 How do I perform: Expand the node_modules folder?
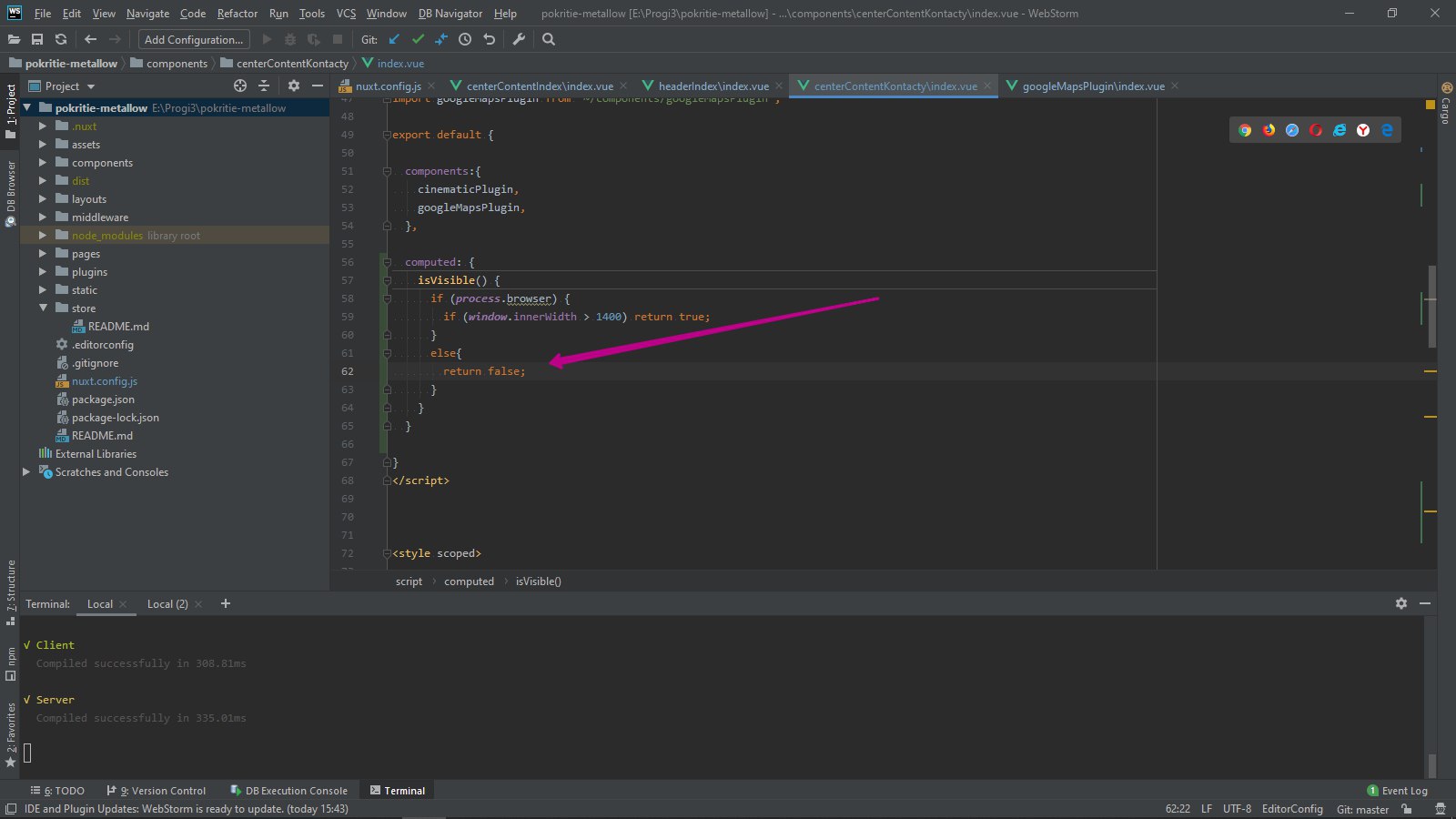[42, 236]
